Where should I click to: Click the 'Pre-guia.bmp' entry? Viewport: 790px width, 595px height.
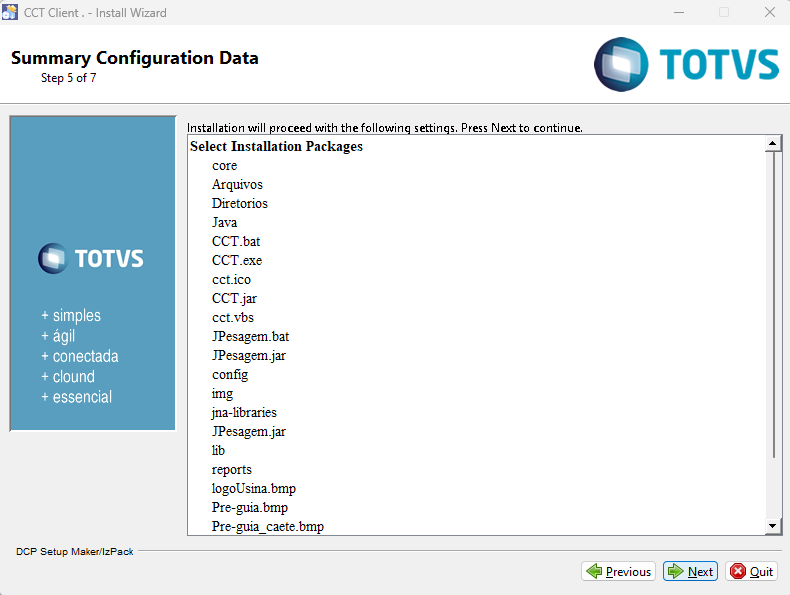point(249,507)
